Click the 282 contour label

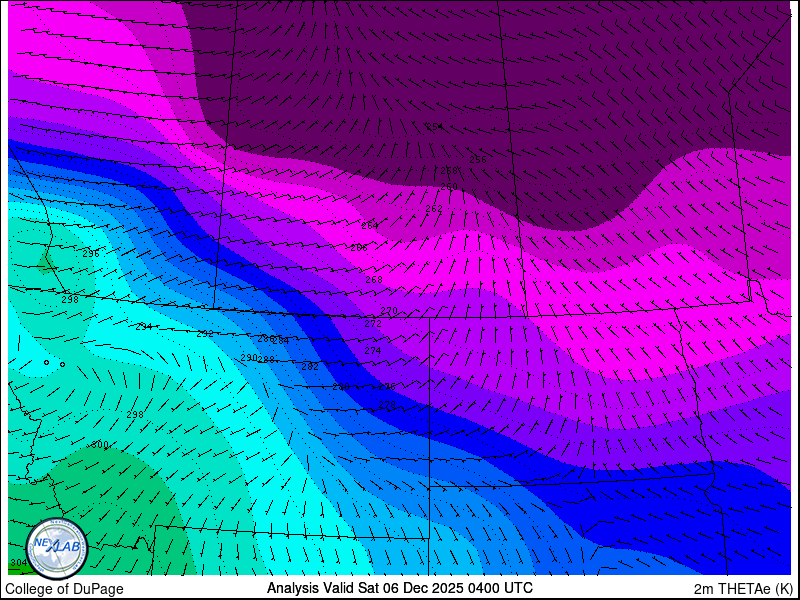pyautogui.click(x=310, y=366)
